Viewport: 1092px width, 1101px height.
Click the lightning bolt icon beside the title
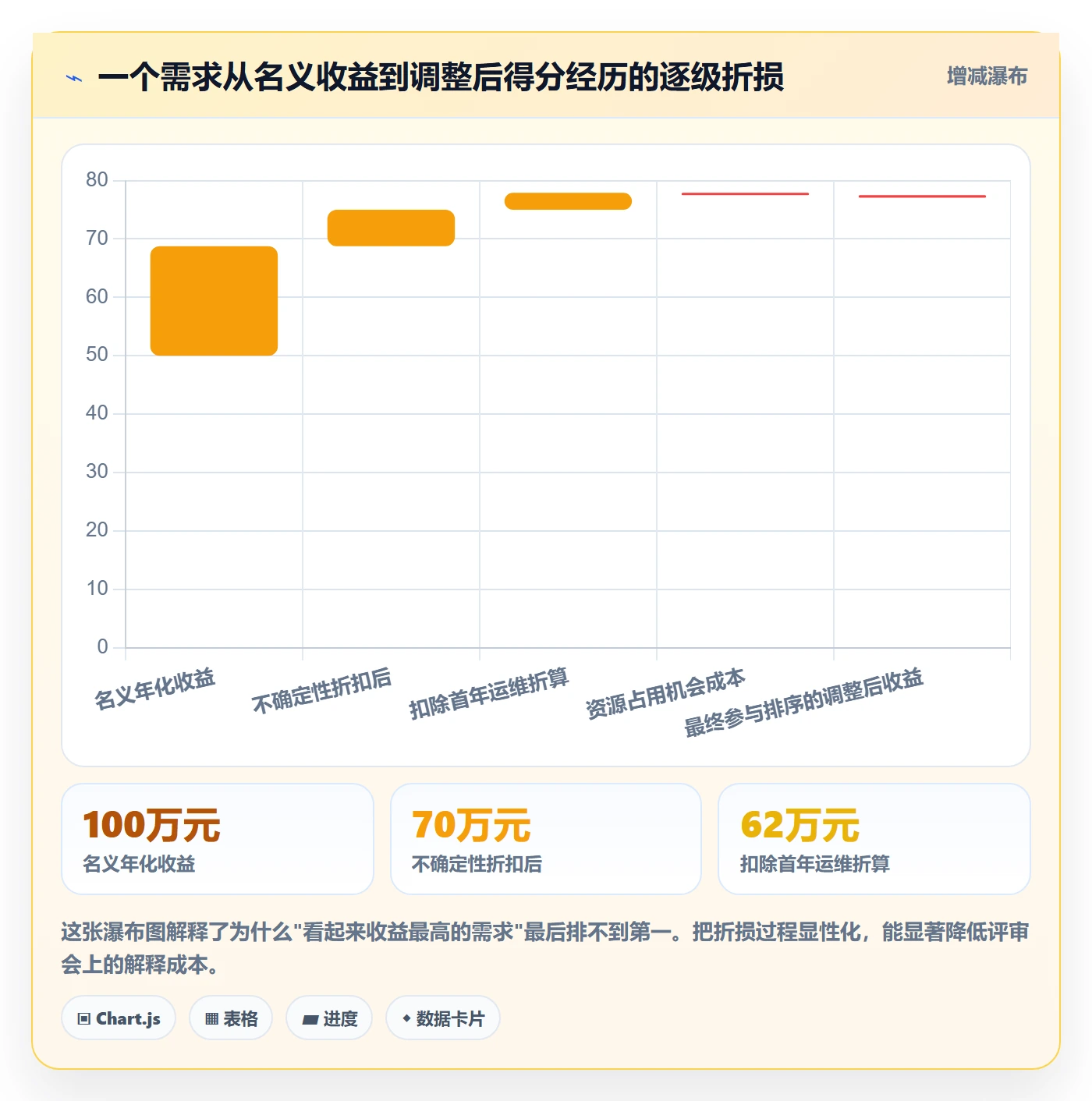(x=74, y=78)
